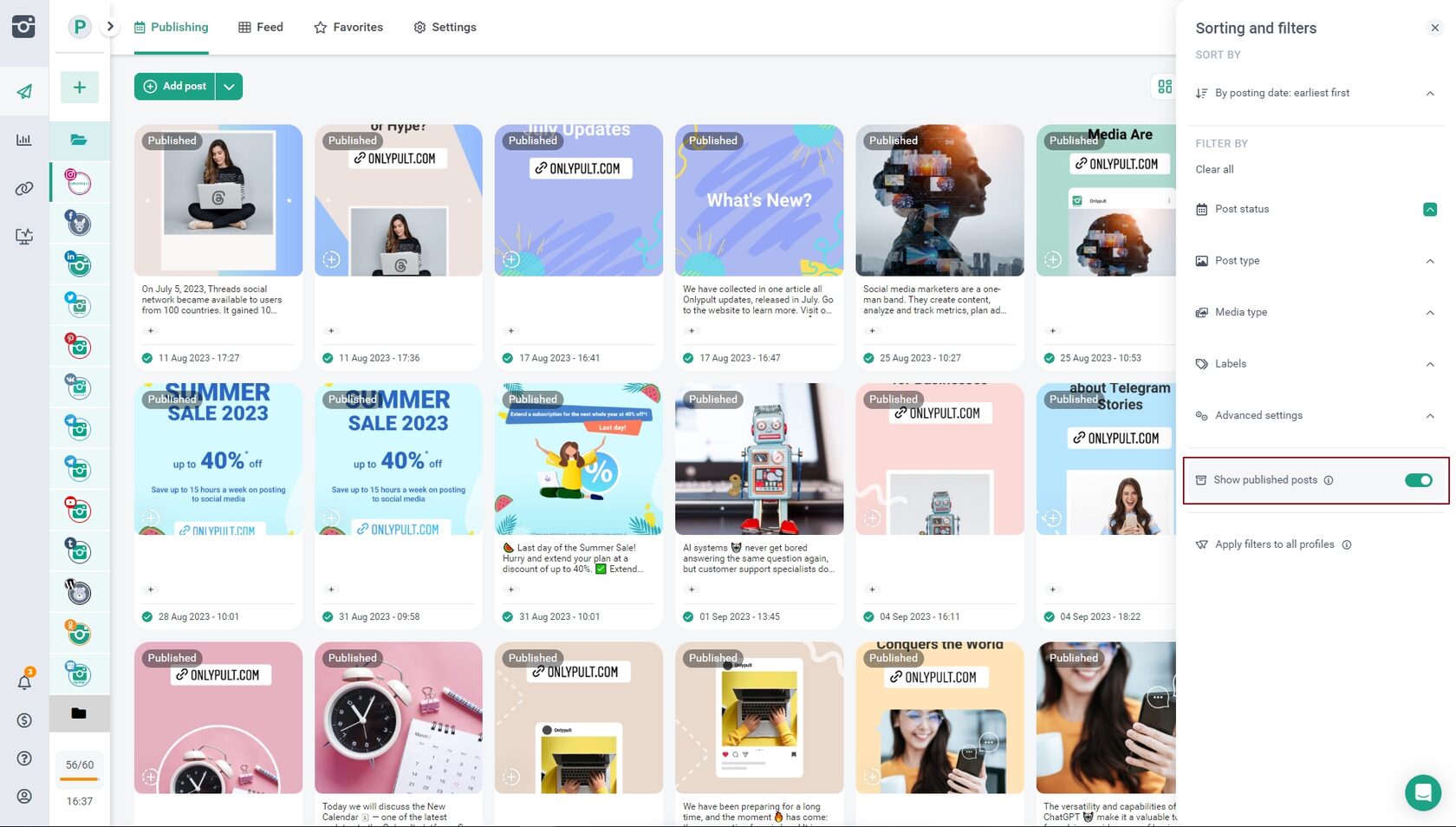Click the date 17 Aug 2023 - 16:41
This screenshot has height=827, width=1456.
tap(559, 358)
